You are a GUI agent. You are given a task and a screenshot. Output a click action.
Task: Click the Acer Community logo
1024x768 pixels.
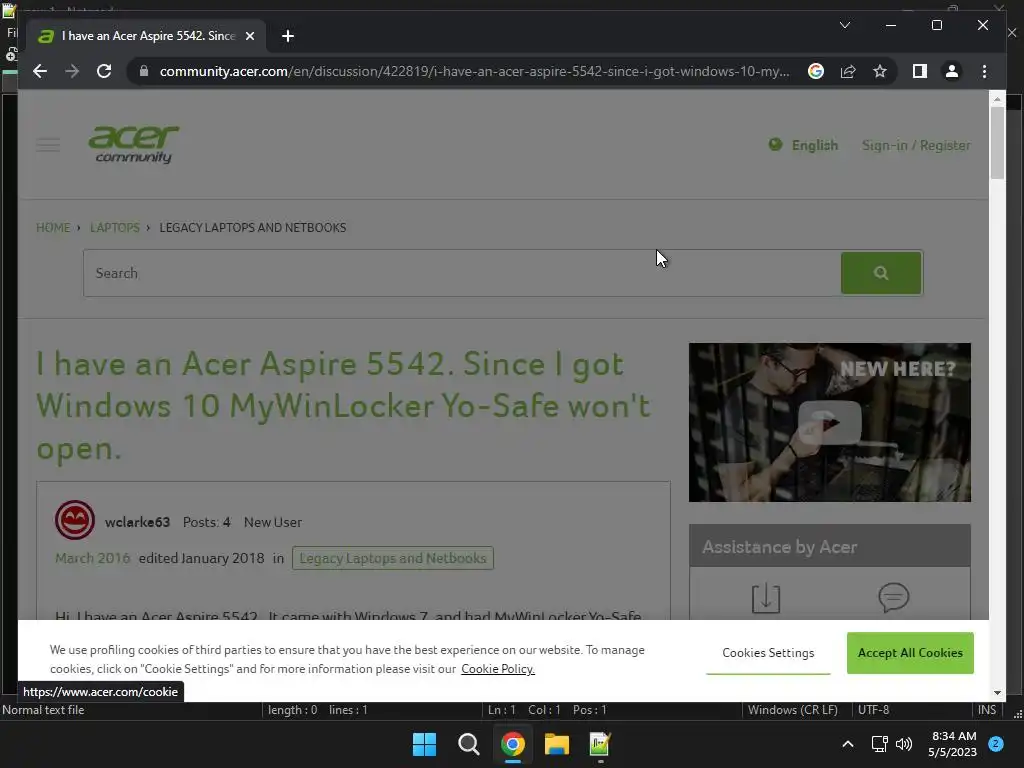coord(133,144)
